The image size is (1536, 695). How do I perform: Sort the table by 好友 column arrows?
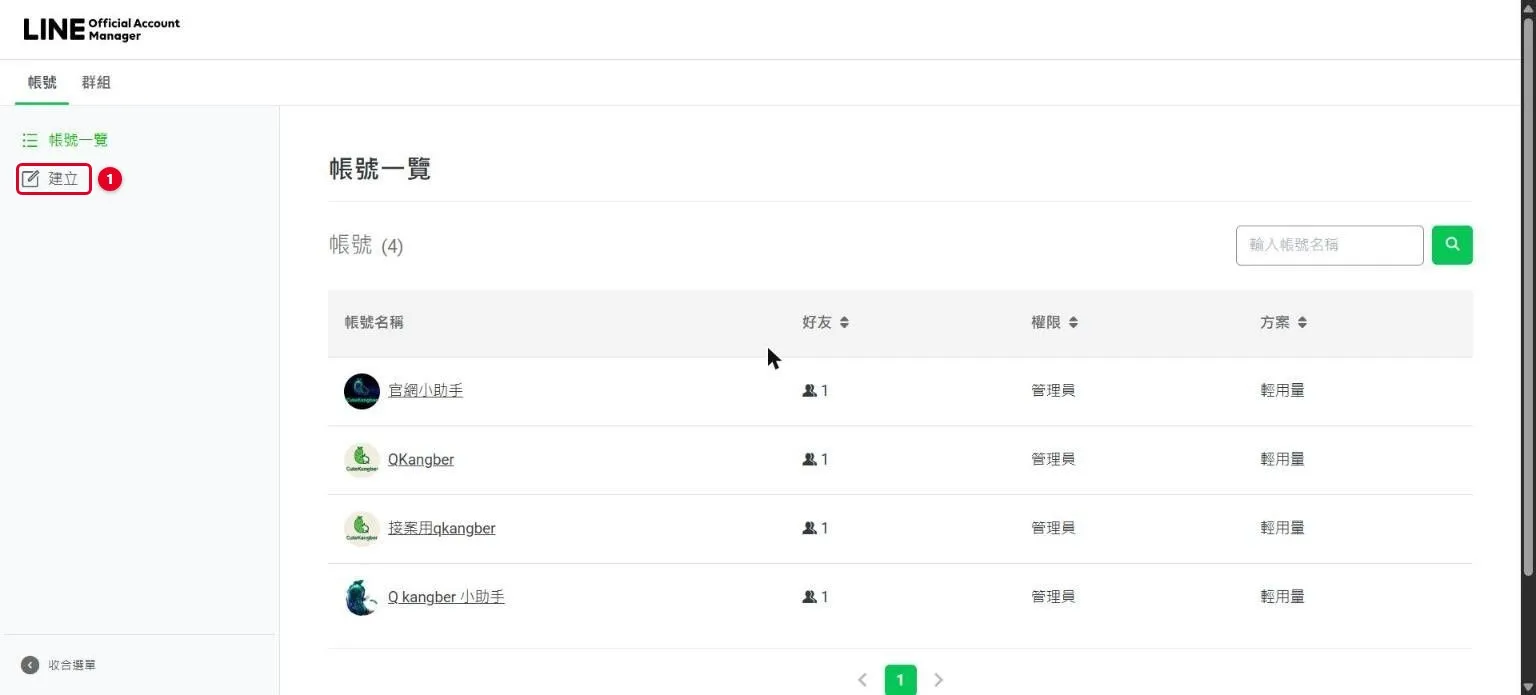pos(844,323)
